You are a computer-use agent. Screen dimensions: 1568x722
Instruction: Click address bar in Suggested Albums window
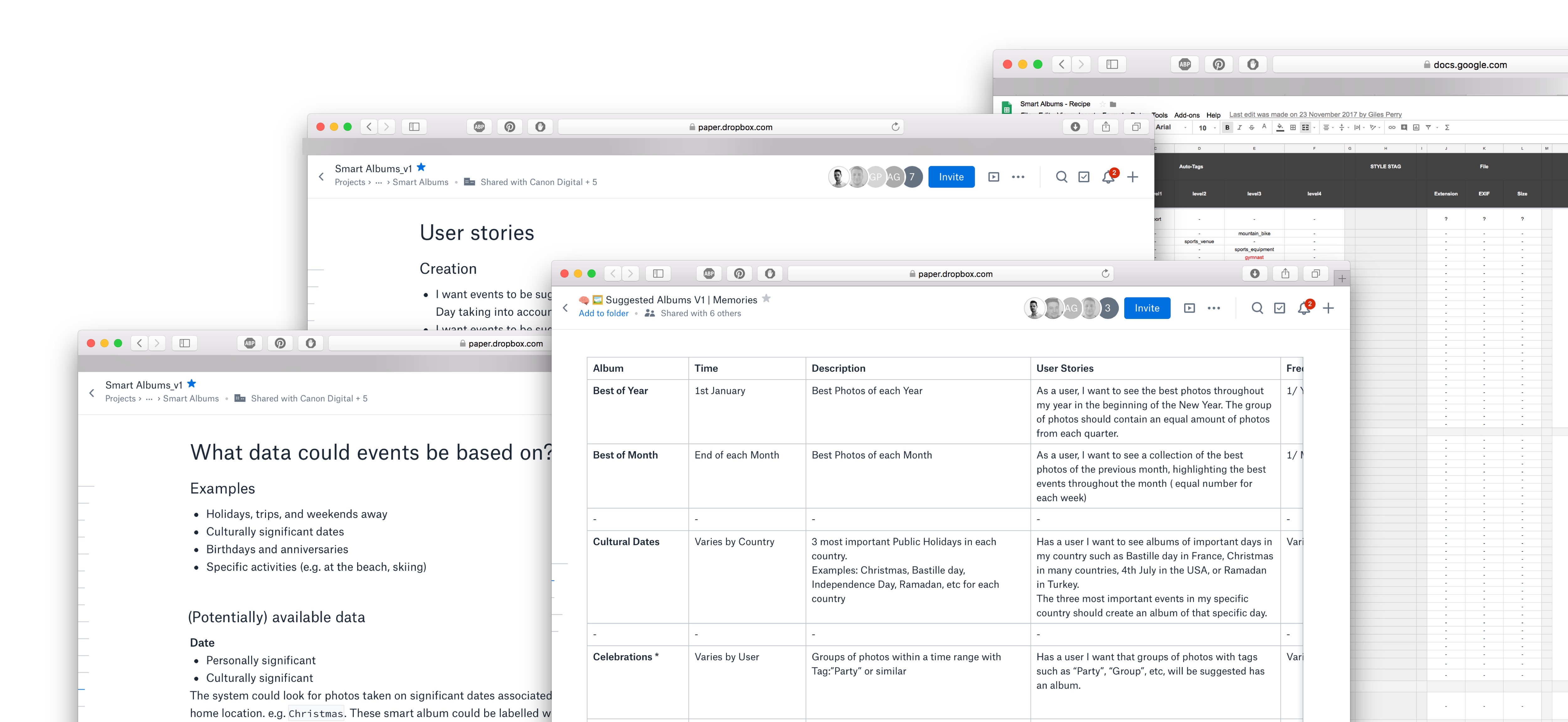click(950, 273)
